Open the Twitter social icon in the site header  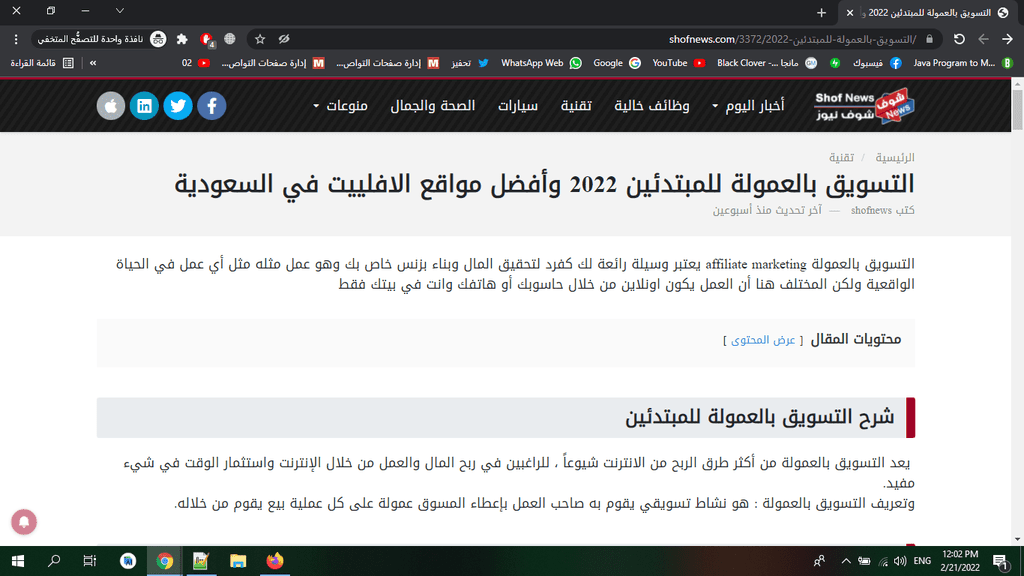pos(178,106)
